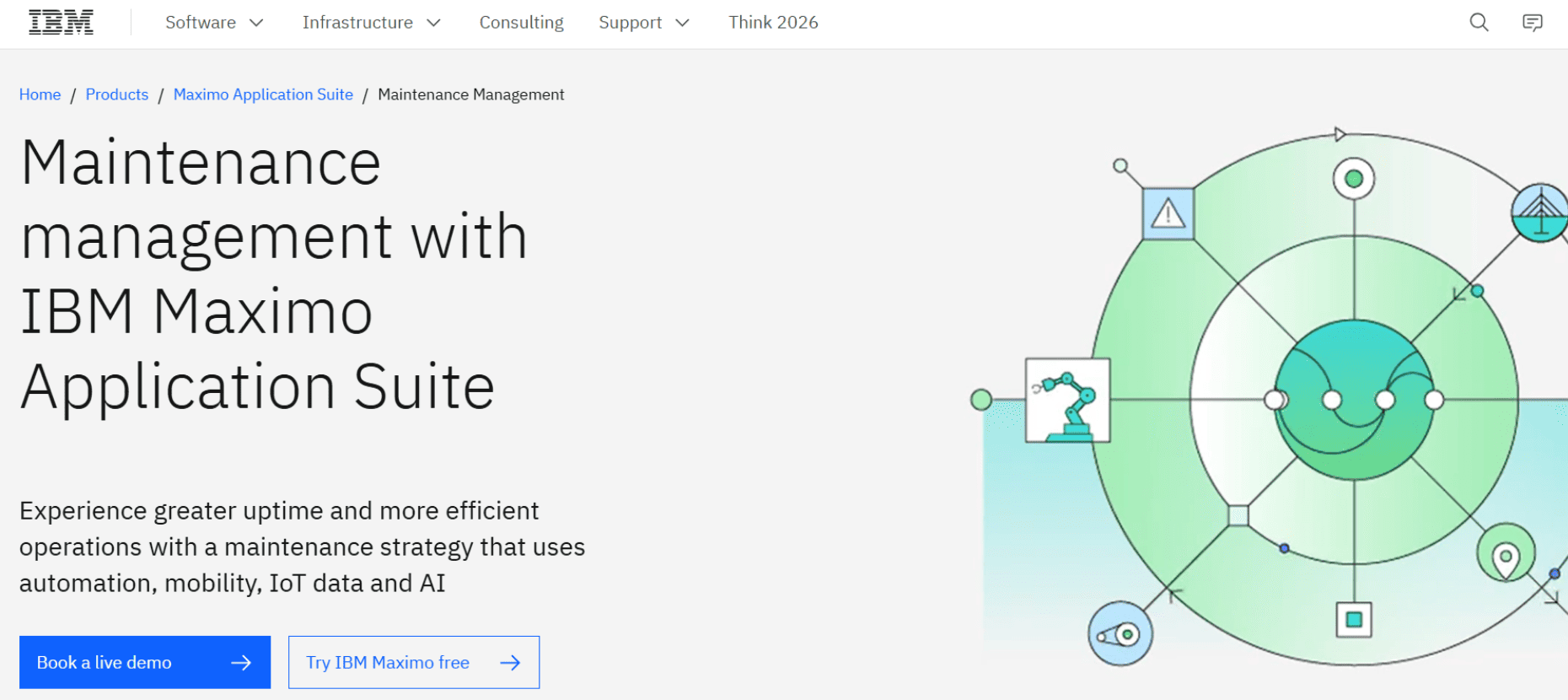Click the warning triangle icon in the illustration
Viewport: 1568px width, 700px height.
[x=1168, y=213]
